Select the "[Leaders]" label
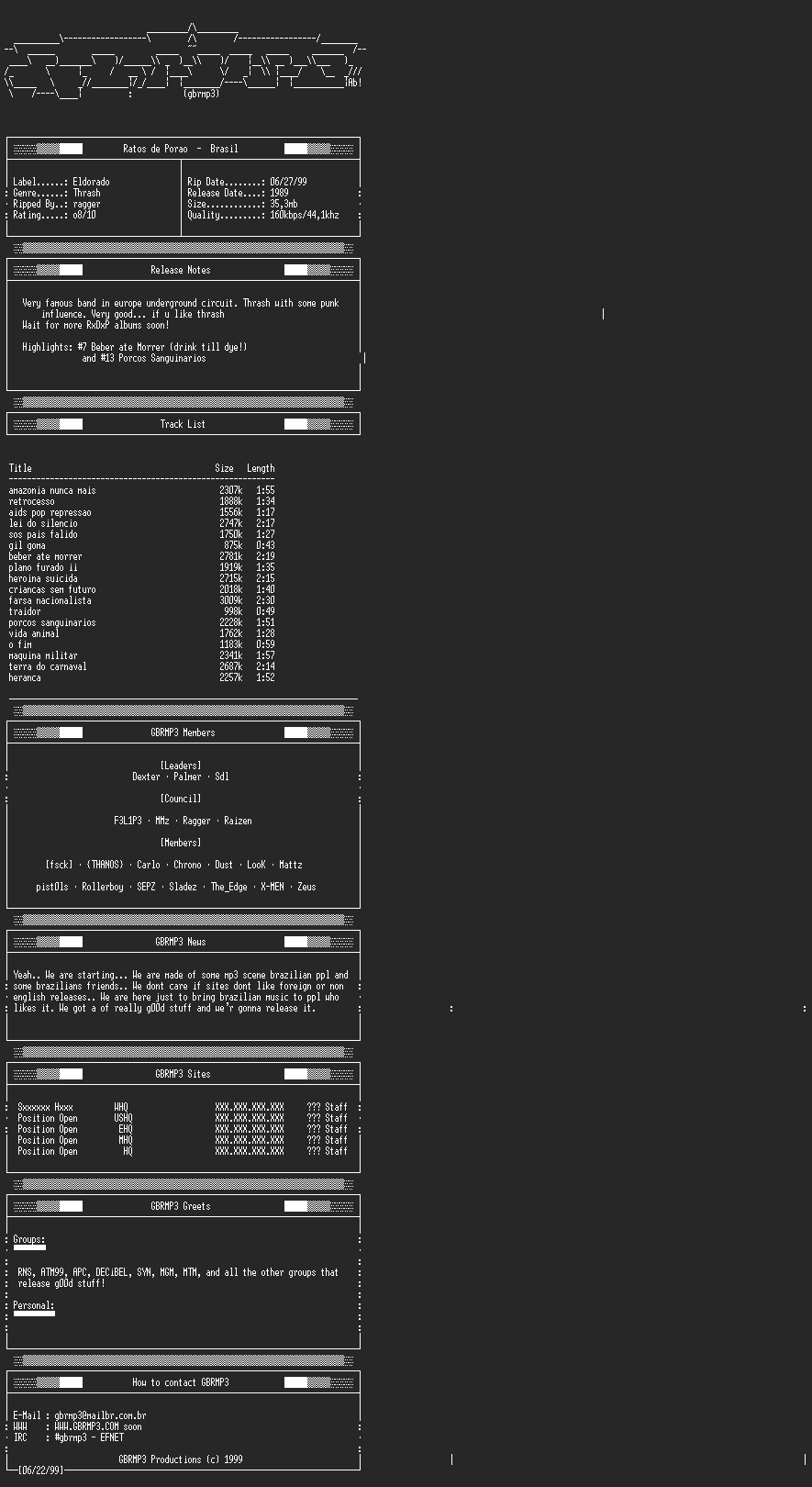The width and height of the screenshot is (812, 1487). [181, 766]
